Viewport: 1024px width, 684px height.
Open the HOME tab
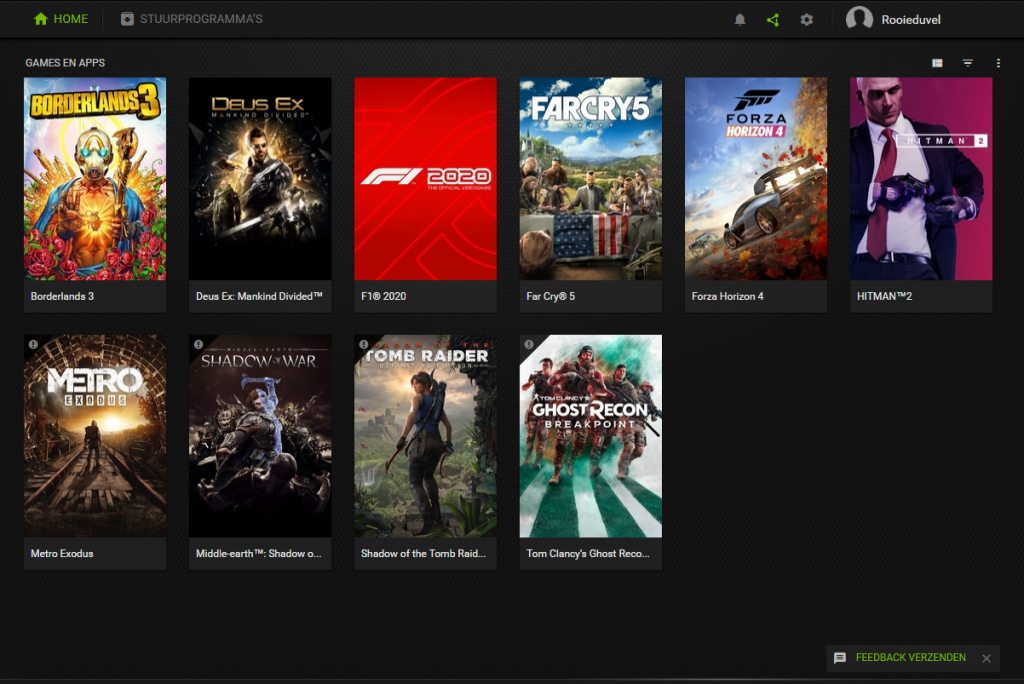click(61, 19)
